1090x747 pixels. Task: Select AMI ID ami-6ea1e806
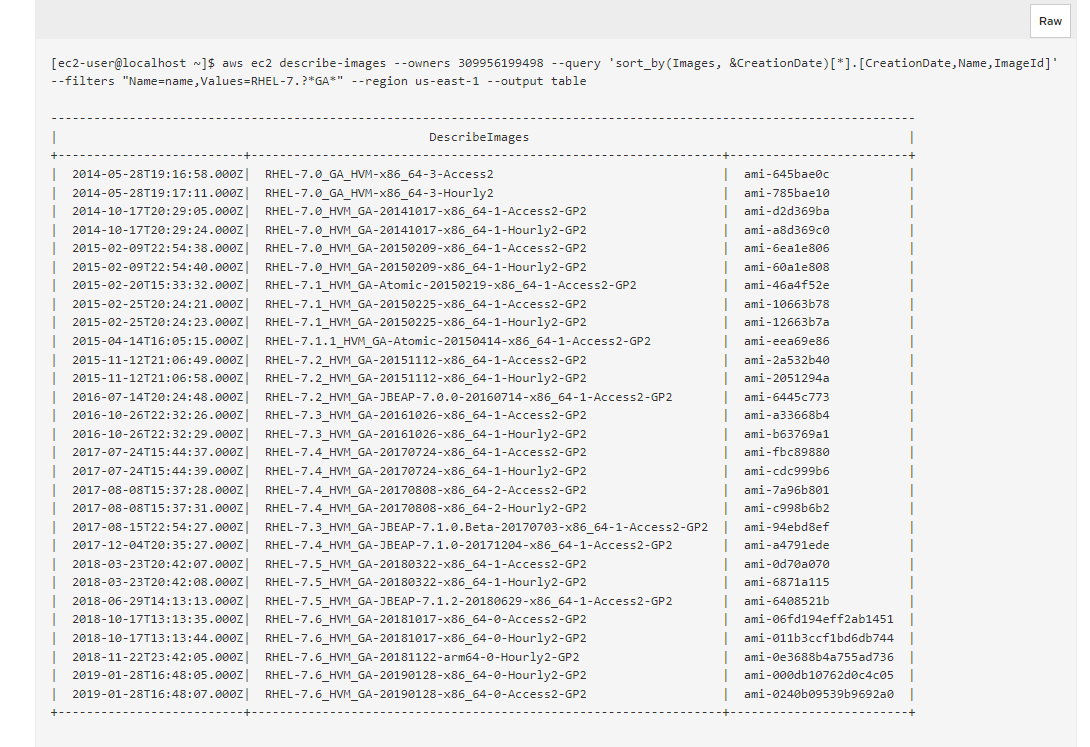coord(786,248)
